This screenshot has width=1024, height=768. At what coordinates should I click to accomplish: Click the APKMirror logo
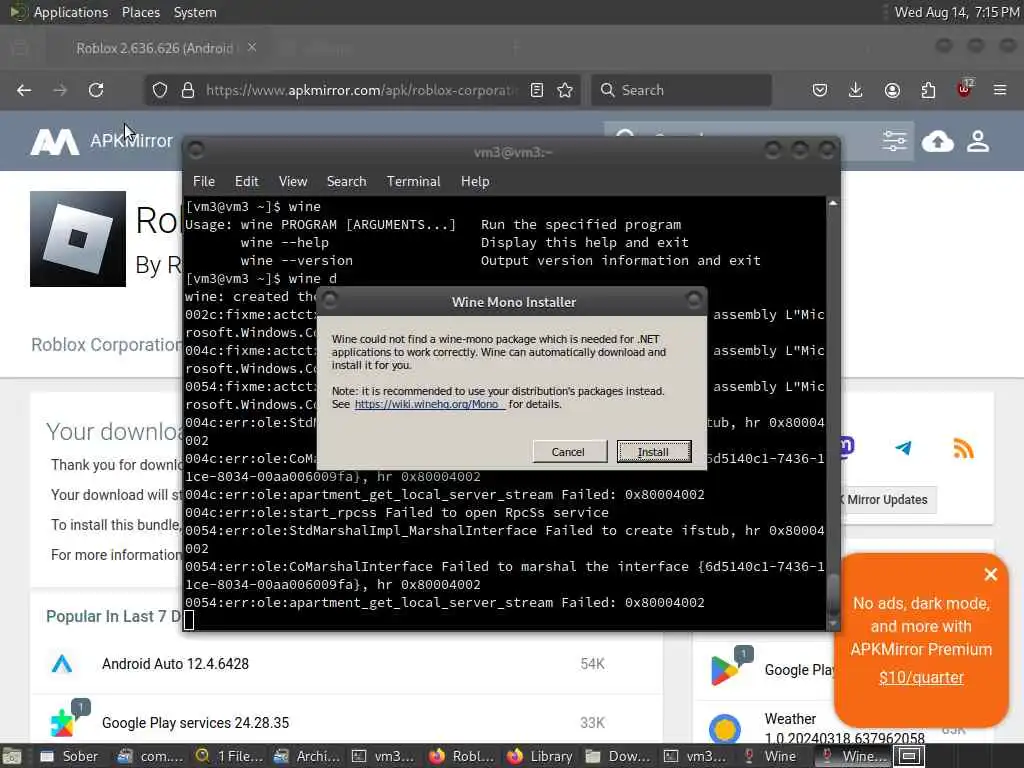pyautogui.click(x=101, y=141)
